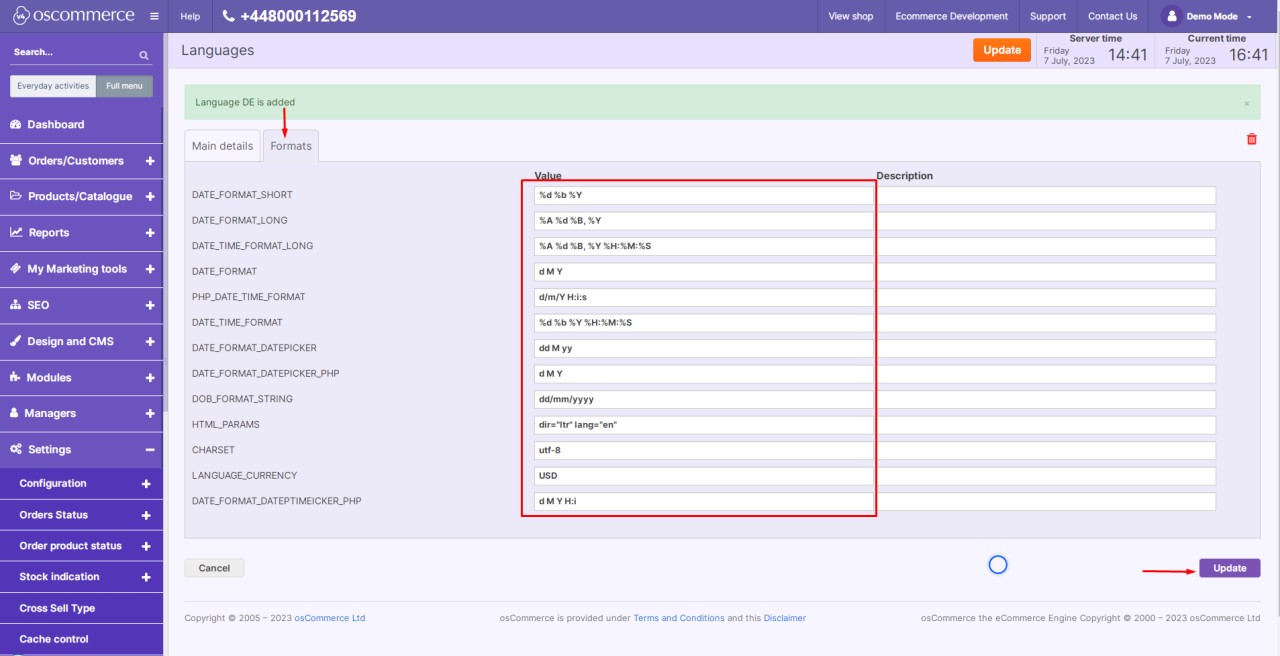1280x656 pixels.
Task: Select Full menu mode
Action: 125,86
